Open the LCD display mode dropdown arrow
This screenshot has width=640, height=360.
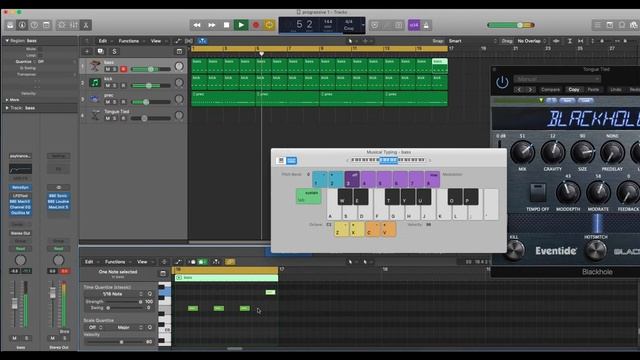pos(362,25)
